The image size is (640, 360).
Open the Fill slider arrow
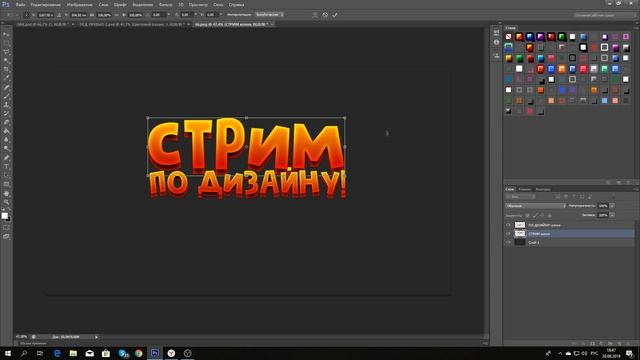(612, 215)
